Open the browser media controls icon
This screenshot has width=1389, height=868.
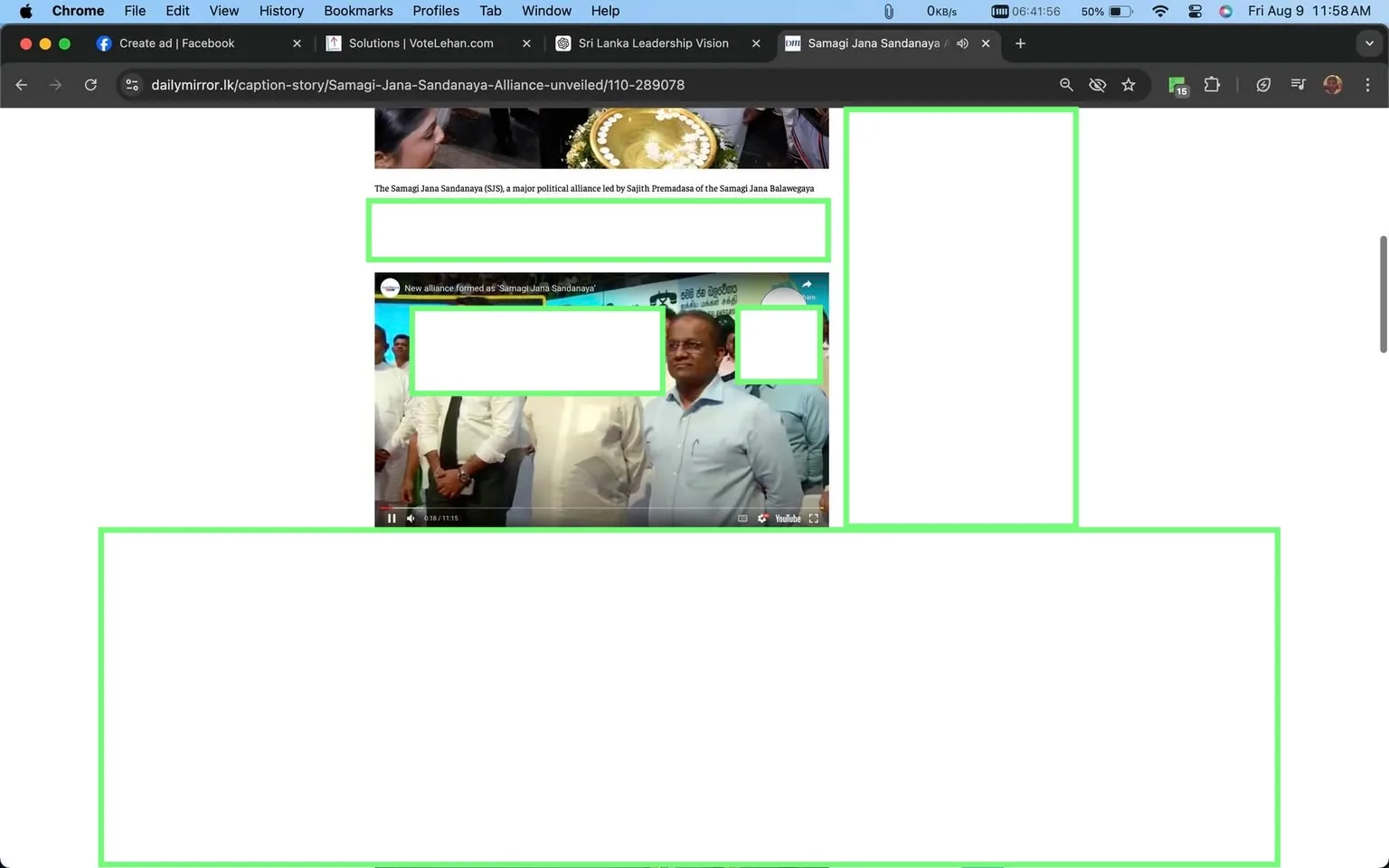pyautogui.click(x=1298, y=84)
